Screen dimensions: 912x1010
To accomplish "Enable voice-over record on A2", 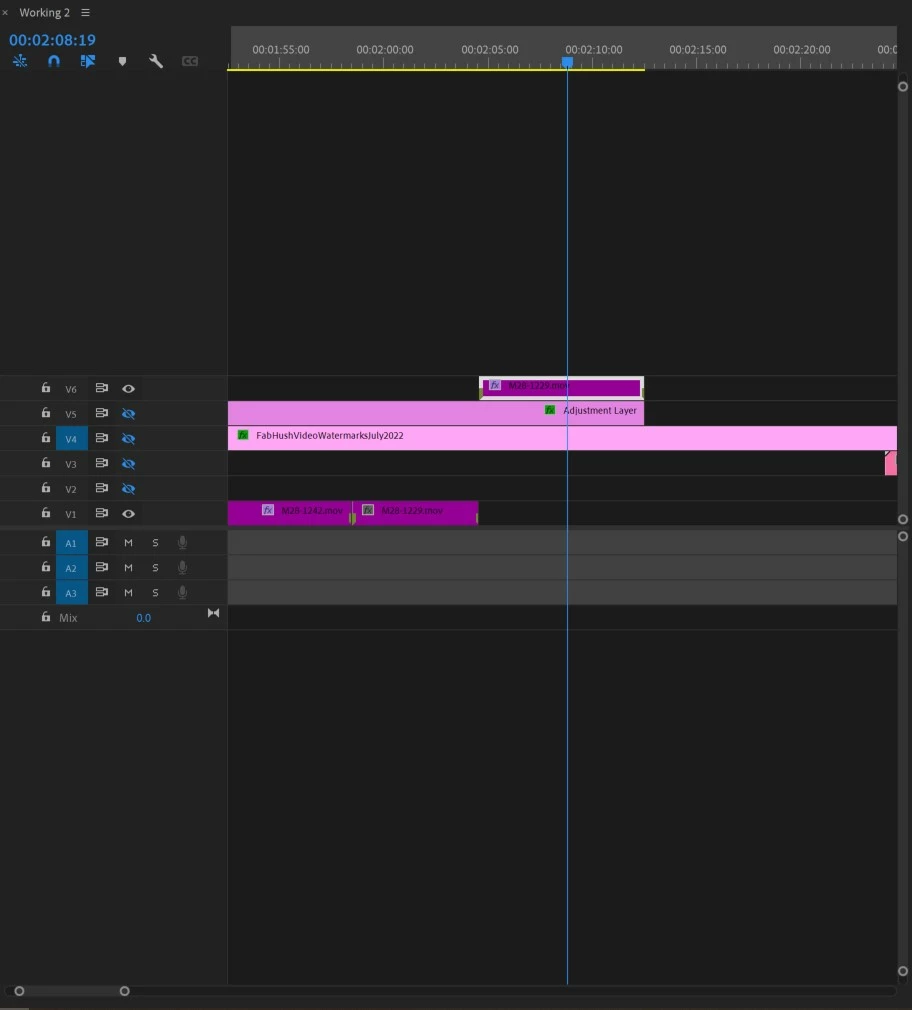I will (x=182, y=568).
